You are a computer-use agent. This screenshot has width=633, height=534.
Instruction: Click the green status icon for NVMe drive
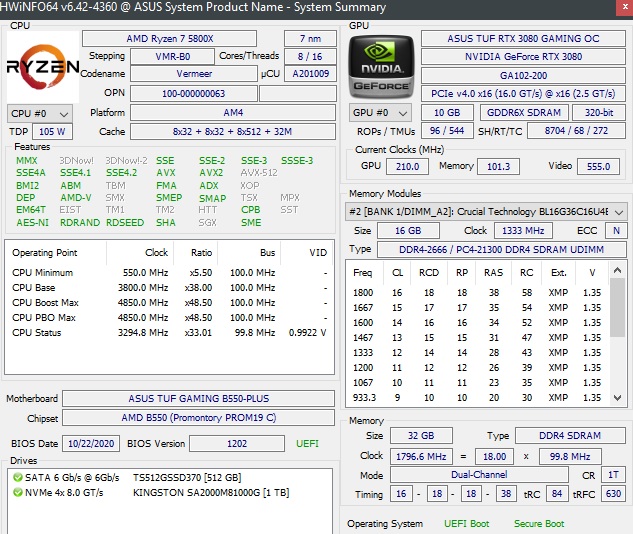[18, 492]
